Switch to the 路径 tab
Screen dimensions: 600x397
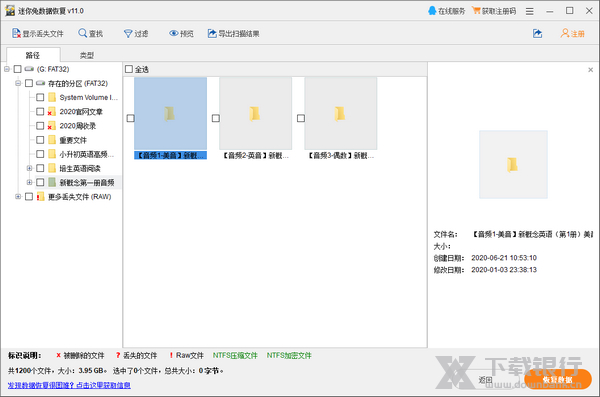coord(33,55)
